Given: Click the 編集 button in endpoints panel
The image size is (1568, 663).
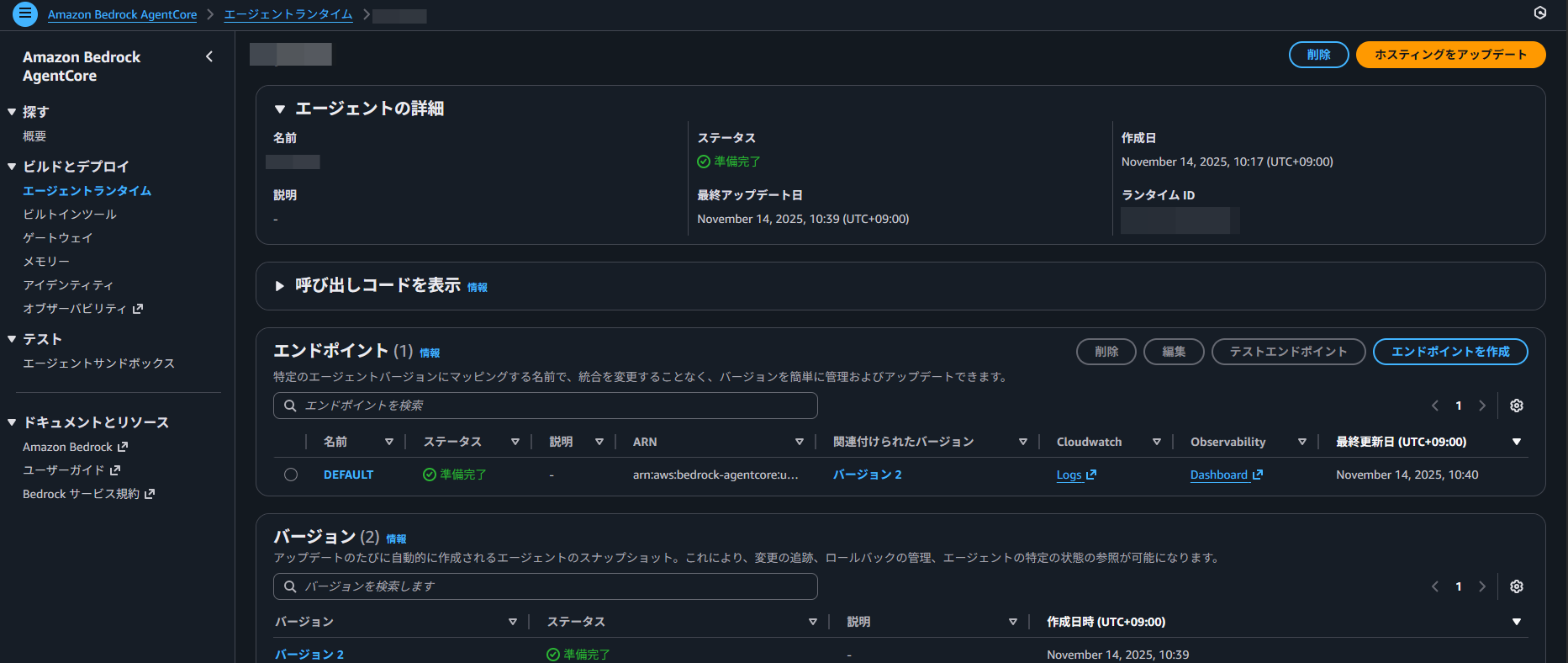Looking at the screenshot, I should click(1174, 352).
